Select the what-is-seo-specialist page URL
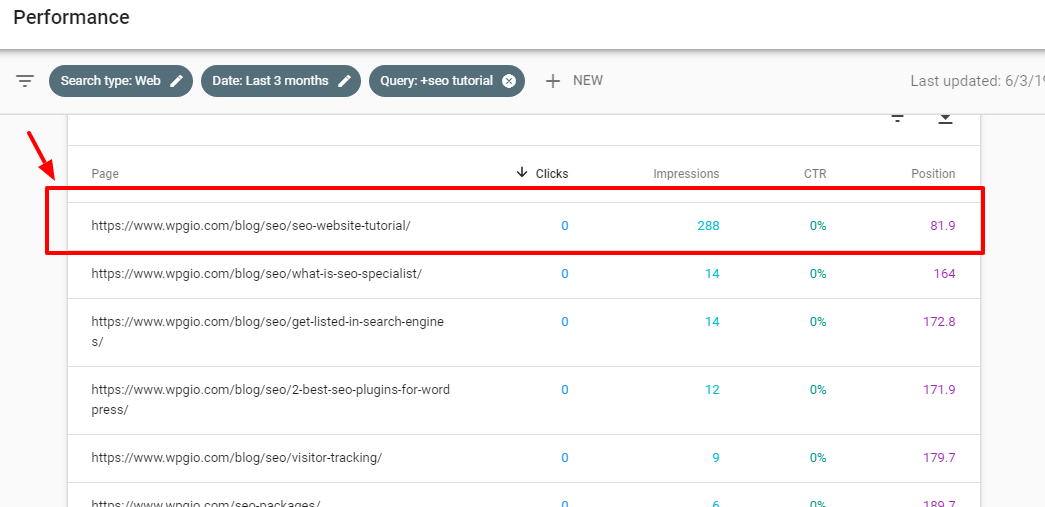Image resolution: width=1045 pixels, height=507 pixels. 257,274
